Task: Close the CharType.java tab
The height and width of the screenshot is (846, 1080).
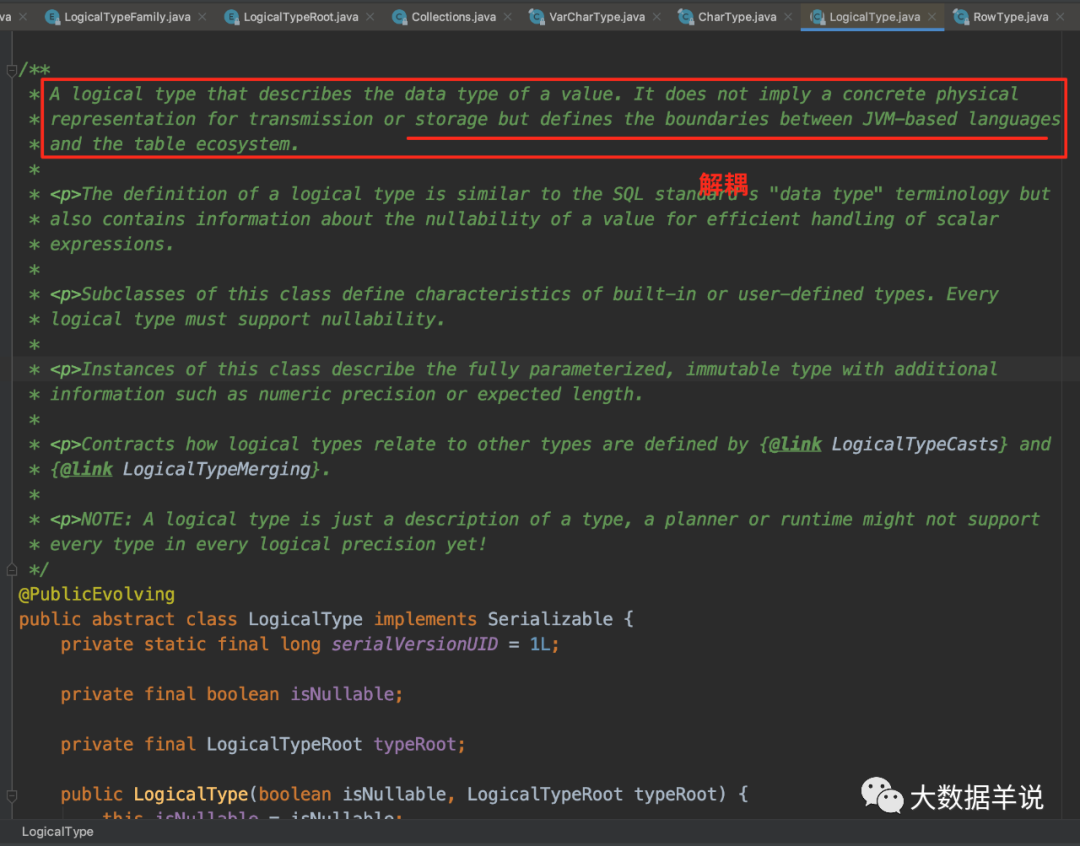Action: pyautogui.click(x=788, y=17)
